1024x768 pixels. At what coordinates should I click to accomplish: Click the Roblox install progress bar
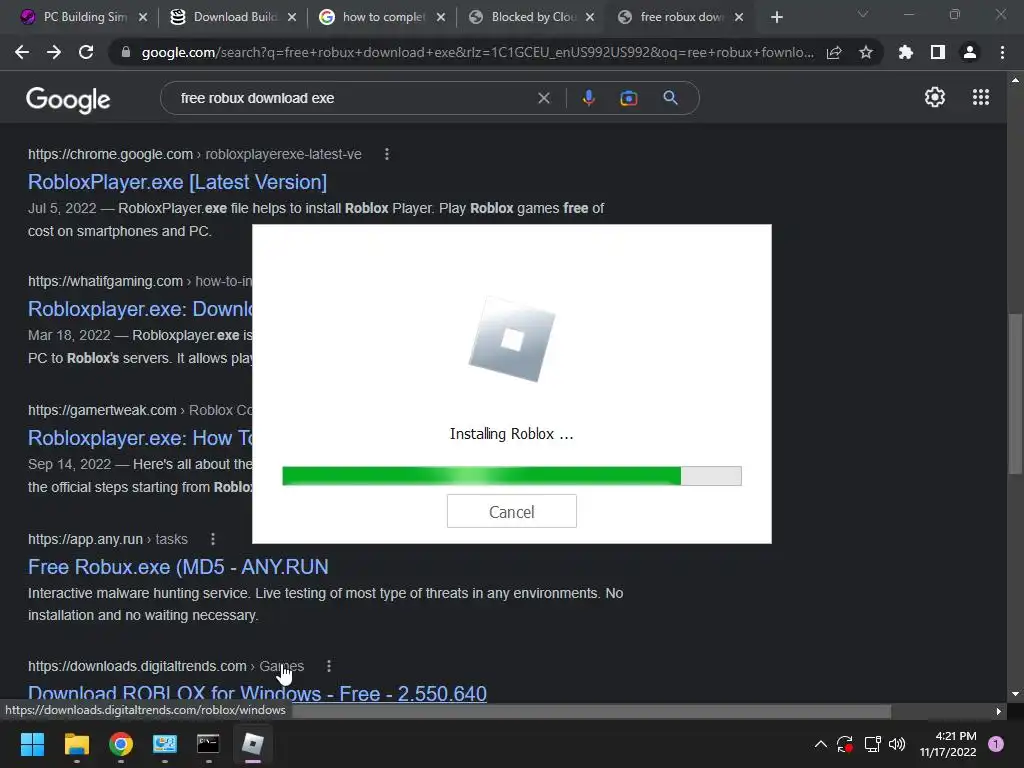pyautogui.click(x=511, y=476)
